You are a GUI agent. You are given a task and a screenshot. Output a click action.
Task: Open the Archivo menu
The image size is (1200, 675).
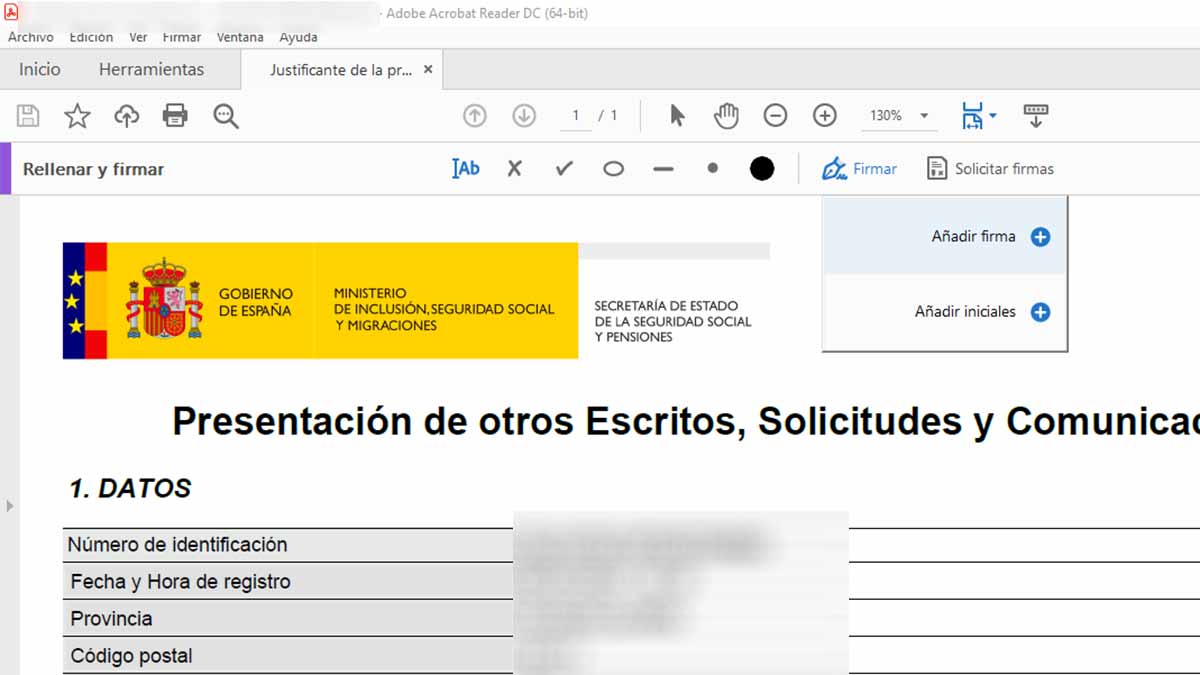tap(31, 37)
